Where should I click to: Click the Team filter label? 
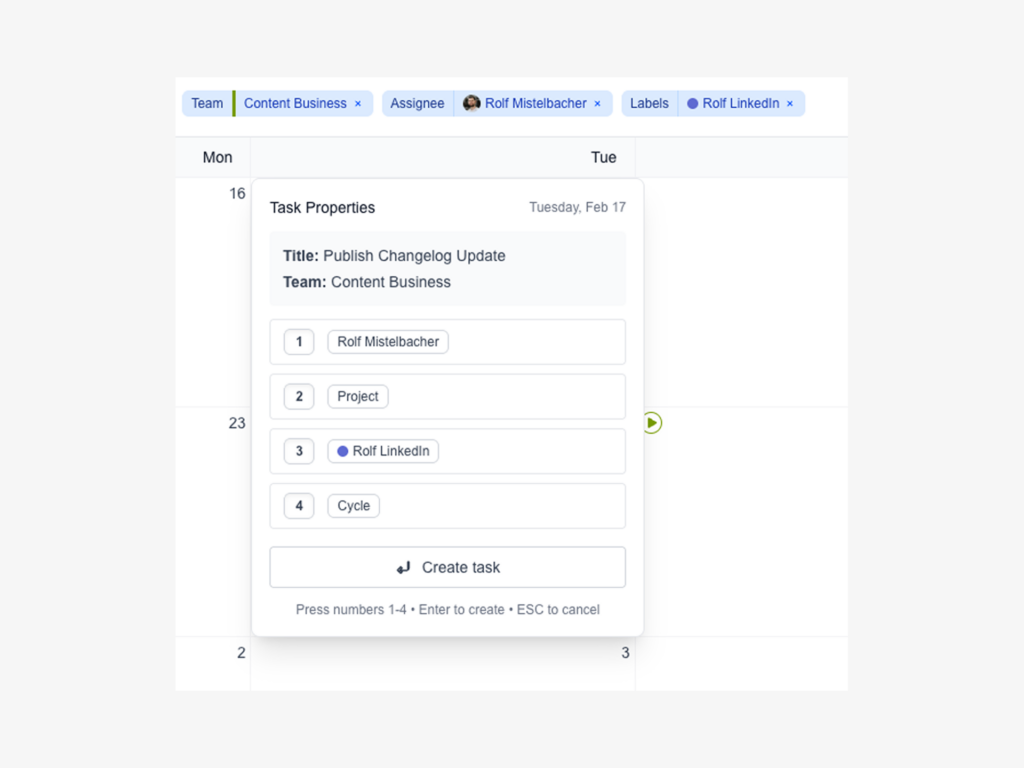(x=207, y=104)
